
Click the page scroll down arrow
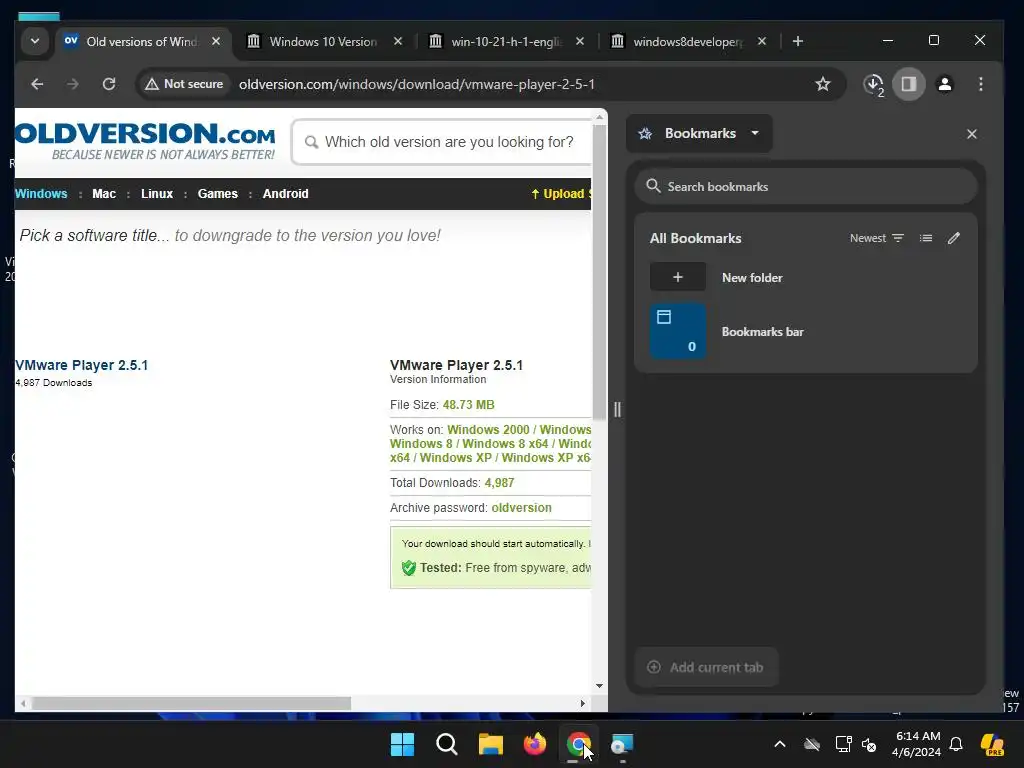pyautogui.click(x=599, y=686)
